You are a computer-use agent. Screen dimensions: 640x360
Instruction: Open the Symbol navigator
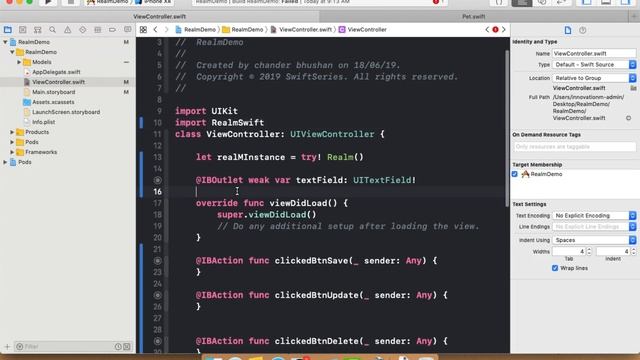(x=38, y=30)
